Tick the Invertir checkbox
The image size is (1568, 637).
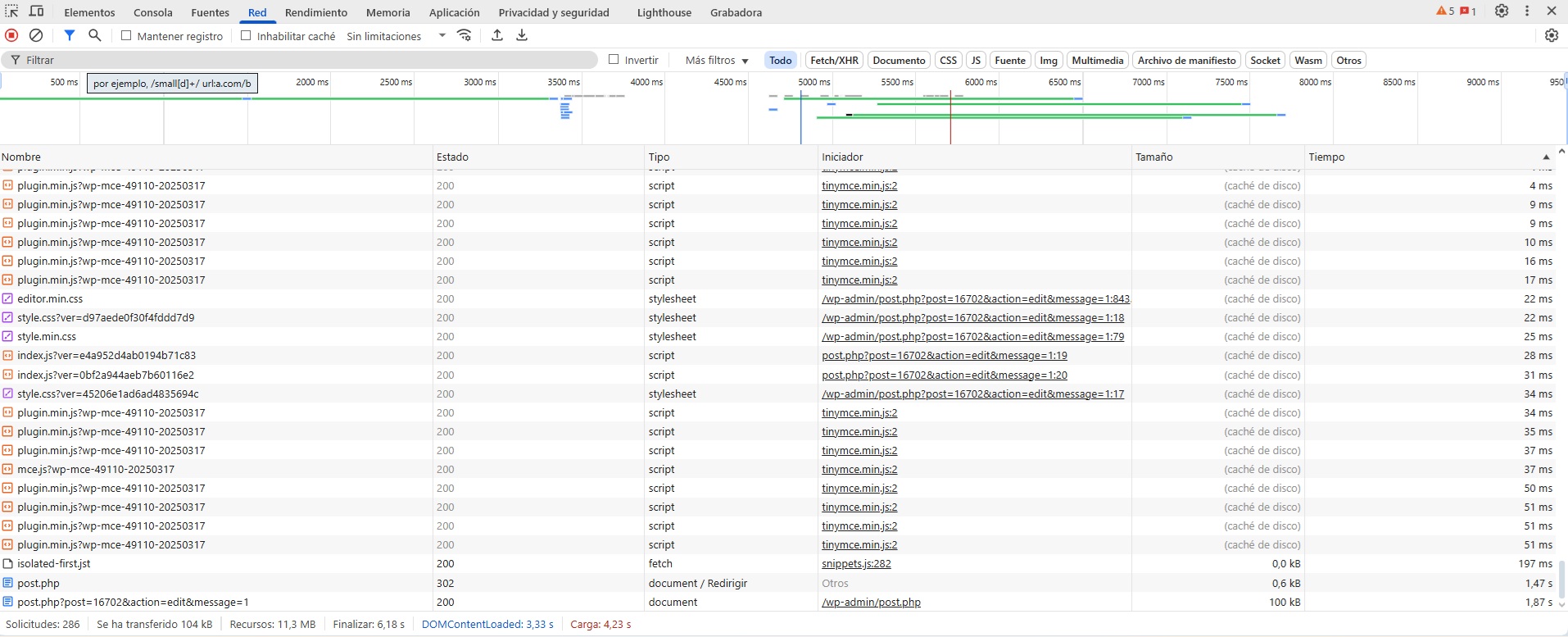(614, 59)
